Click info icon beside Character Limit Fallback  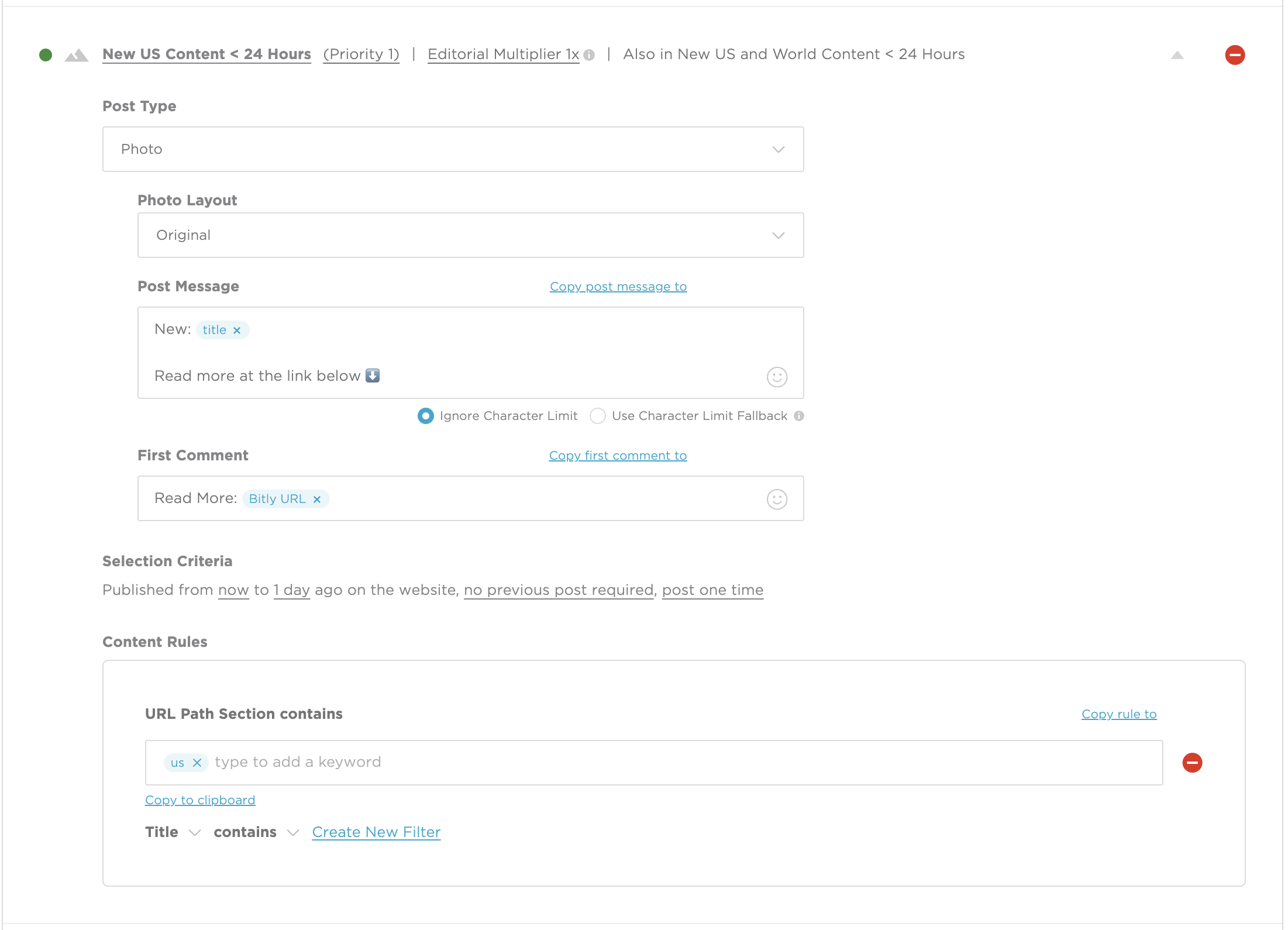point(799,416)
